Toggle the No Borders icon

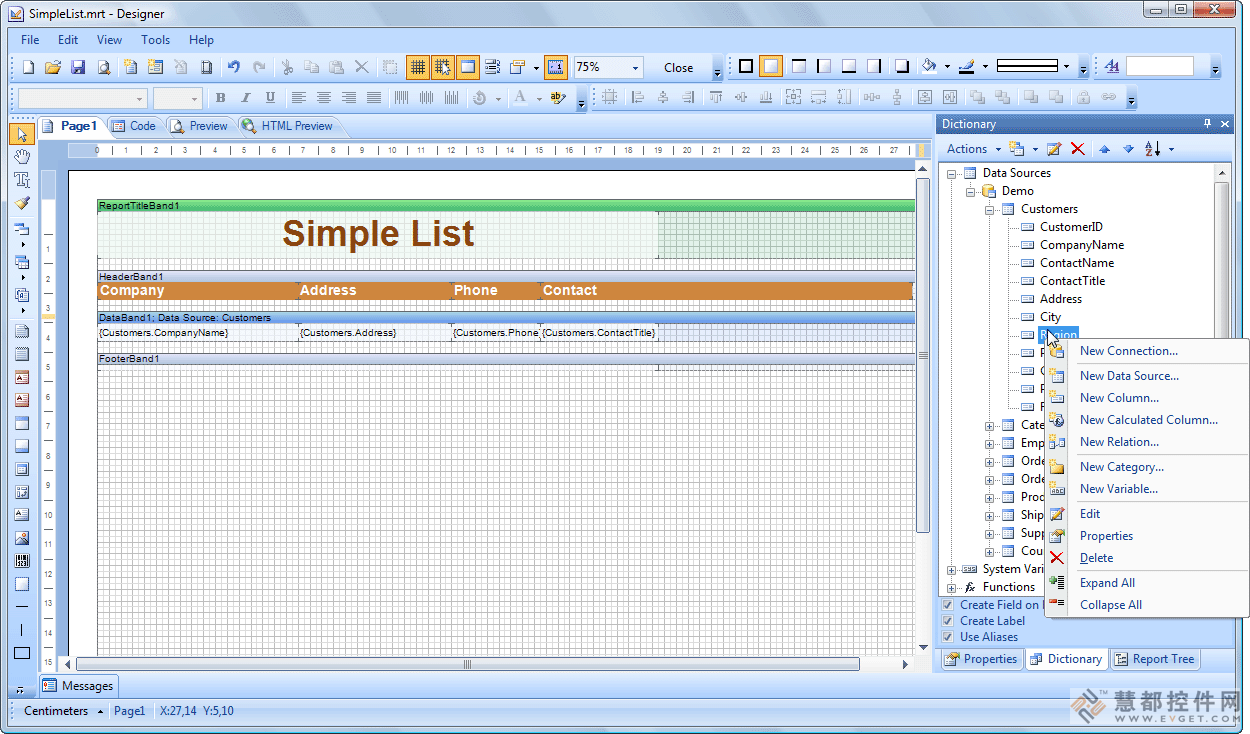[x=771, y=67]
